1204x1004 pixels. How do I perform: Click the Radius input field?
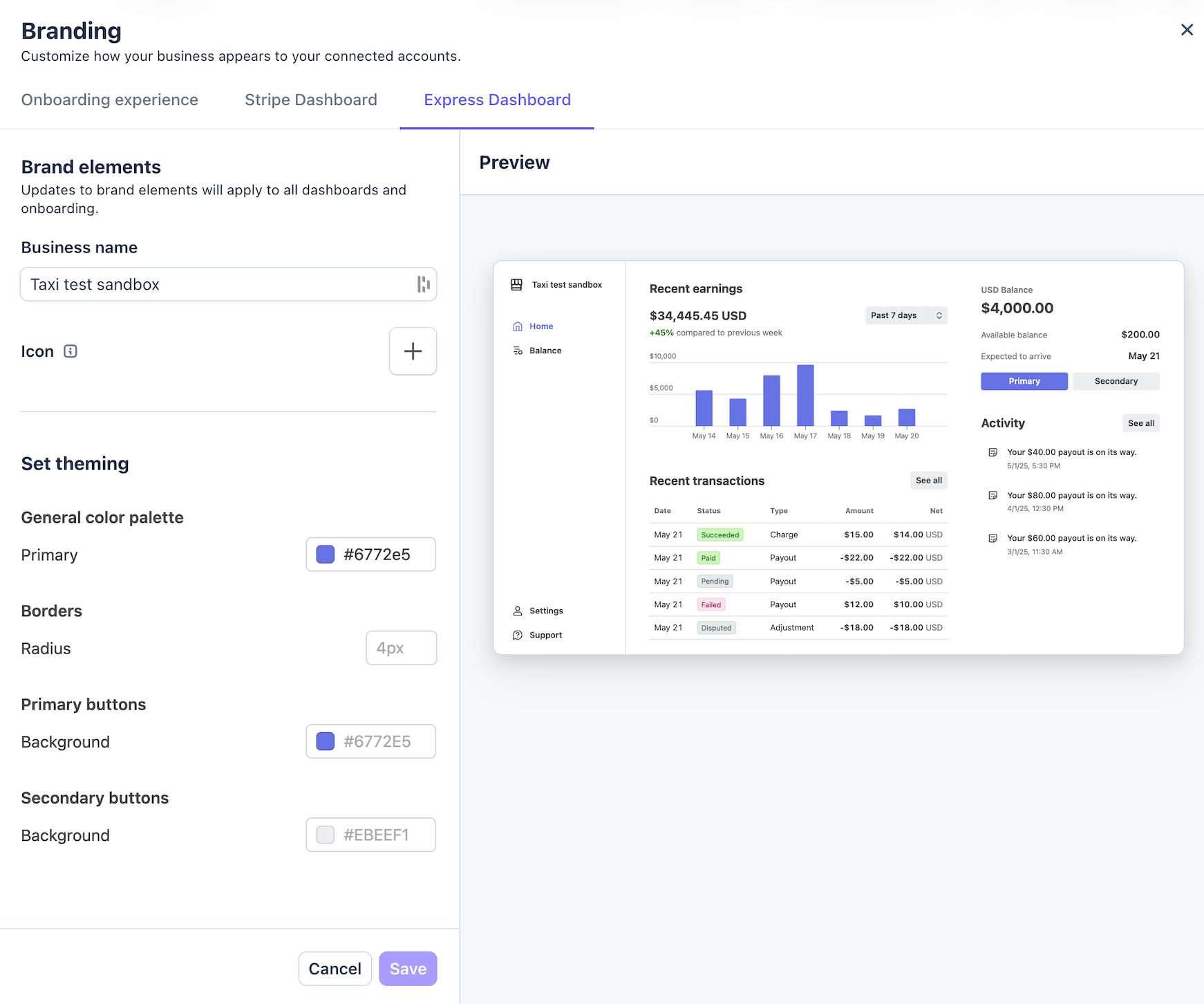point(402,648)
